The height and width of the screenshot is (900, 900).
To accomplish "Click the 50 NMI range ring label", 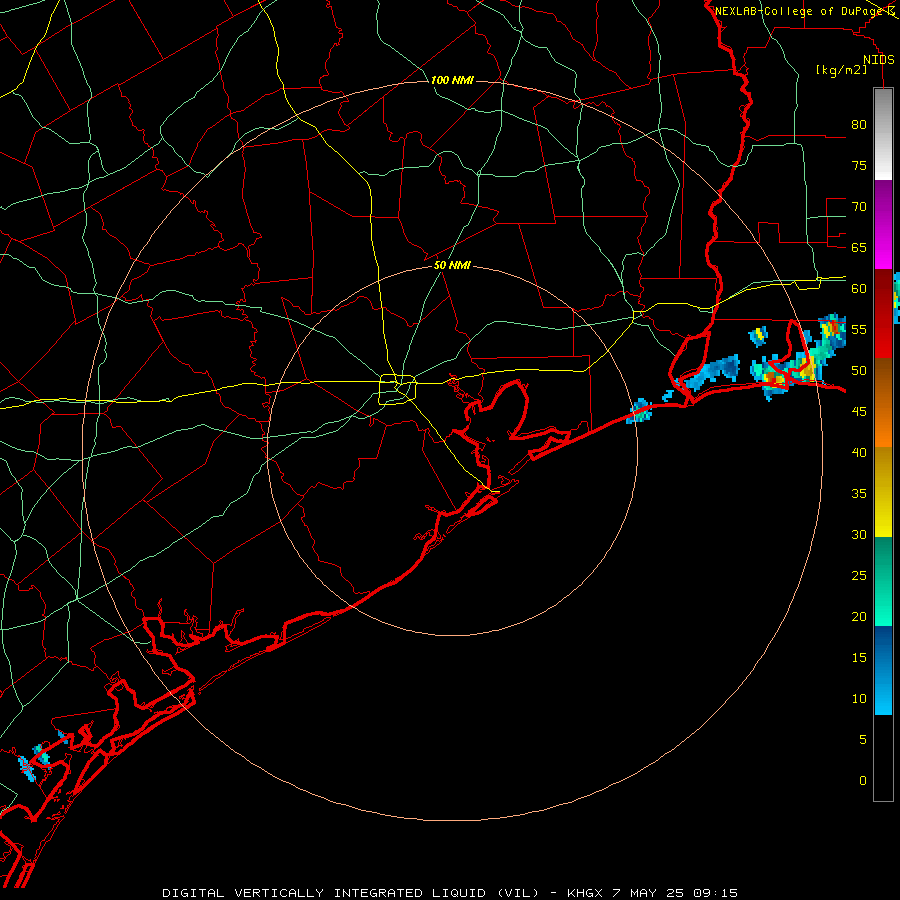I will [452, 265].
